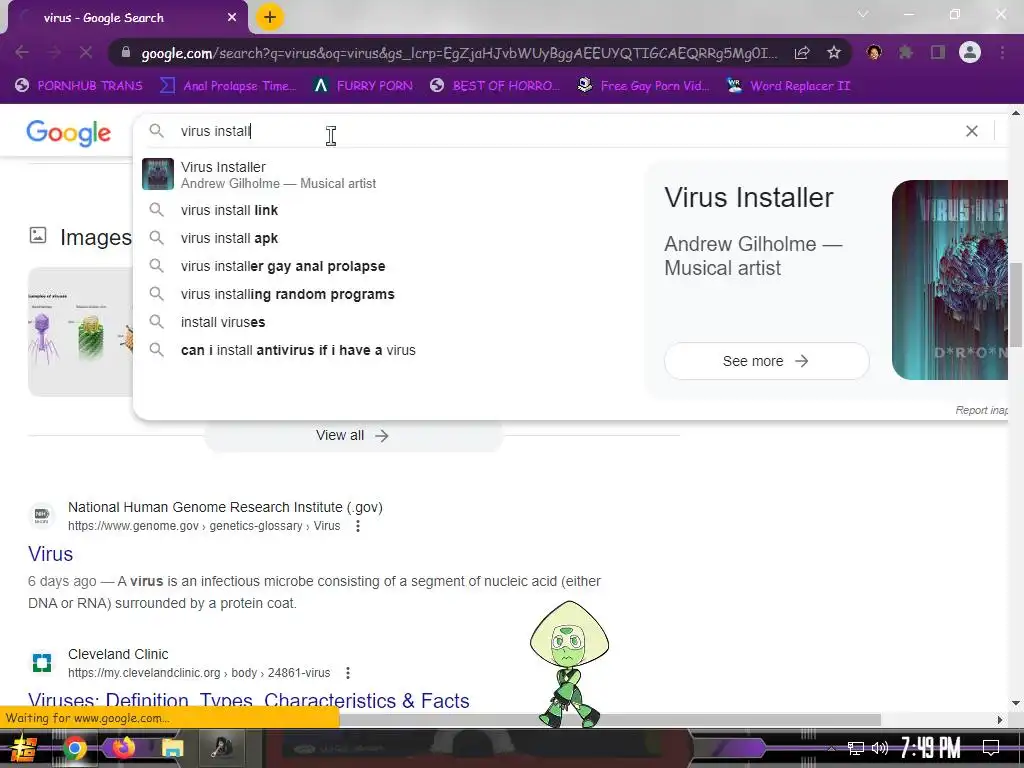Open the 'Virus' genome.gov result title
Screen dimensions: 1024x768
tap(50, 554)
